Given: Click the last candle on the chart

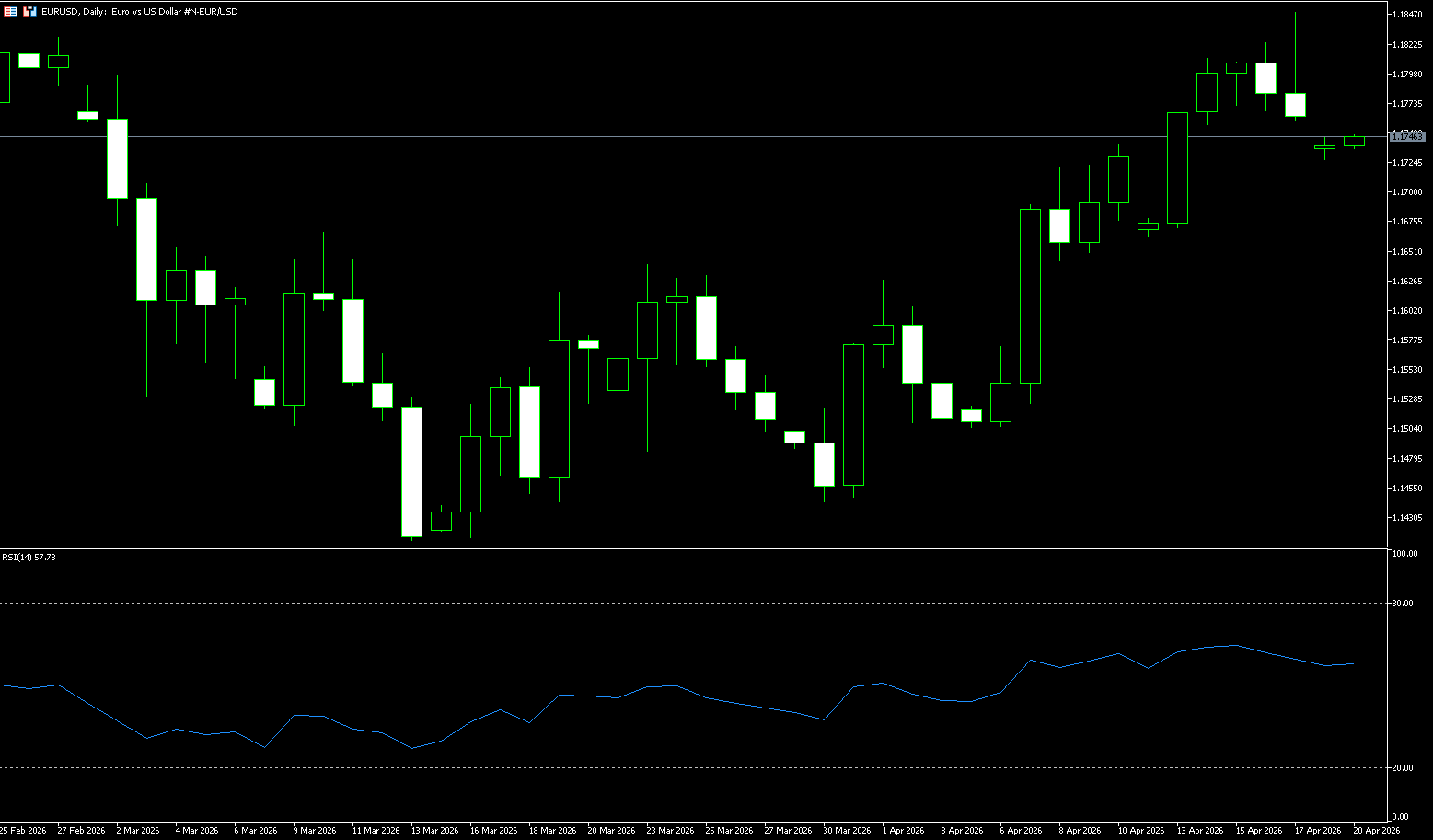Looking at the screenshot, I should [1354, 142].
